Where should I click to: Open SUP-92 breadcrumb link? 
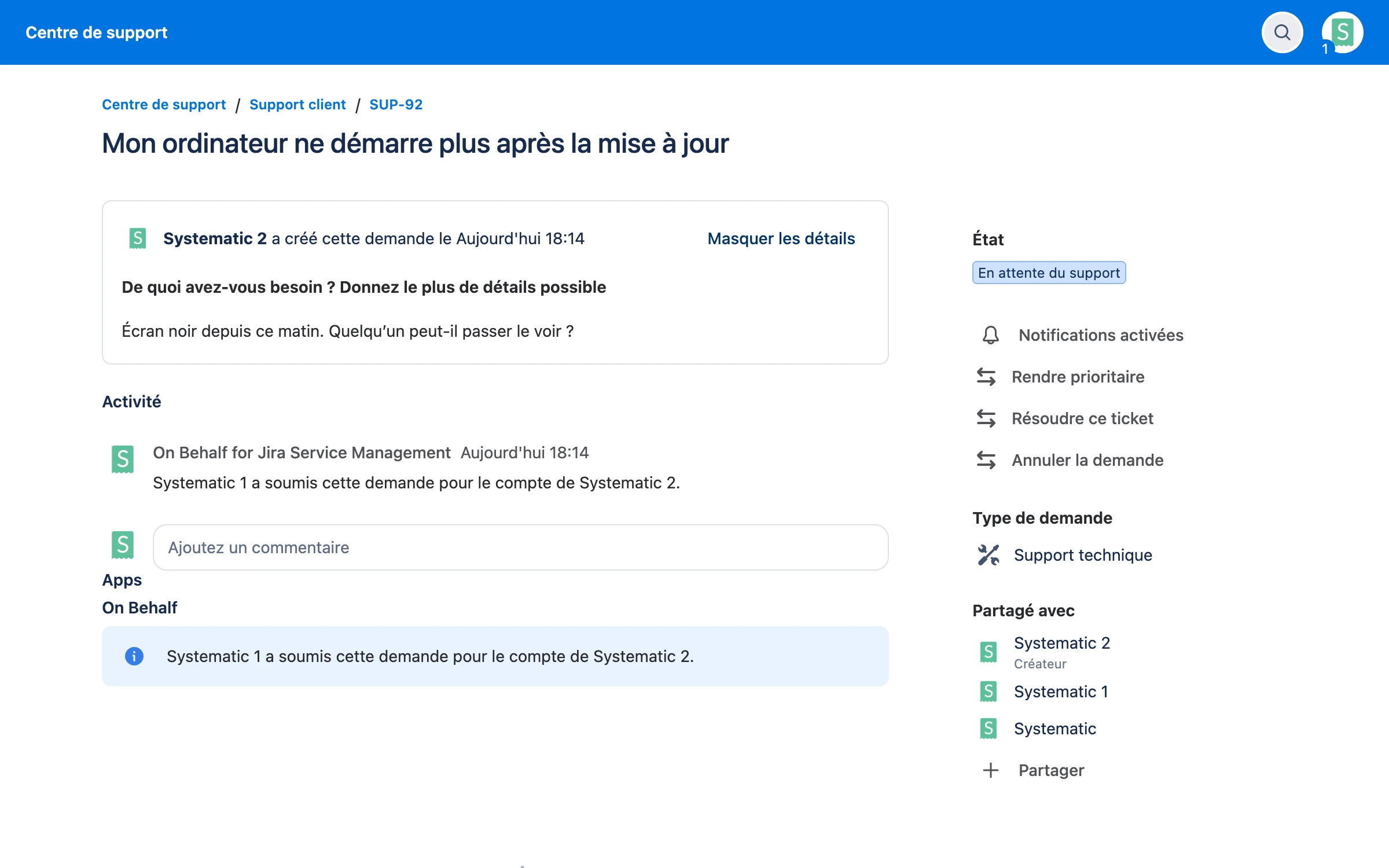pyautogui.click(x=396, y=105)
